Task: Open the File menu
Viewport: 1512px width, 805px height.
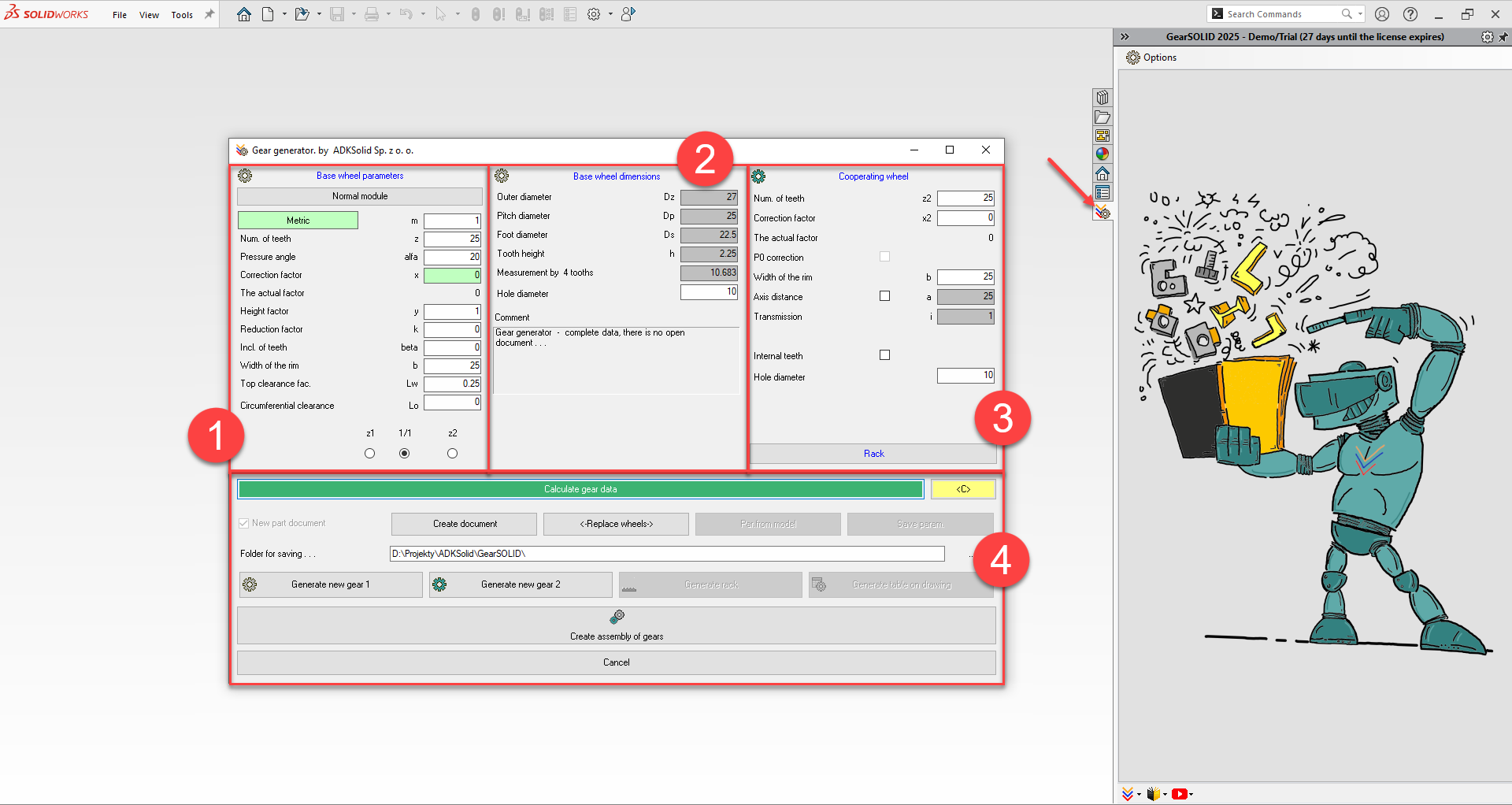Action: click(x=119, y=15)
